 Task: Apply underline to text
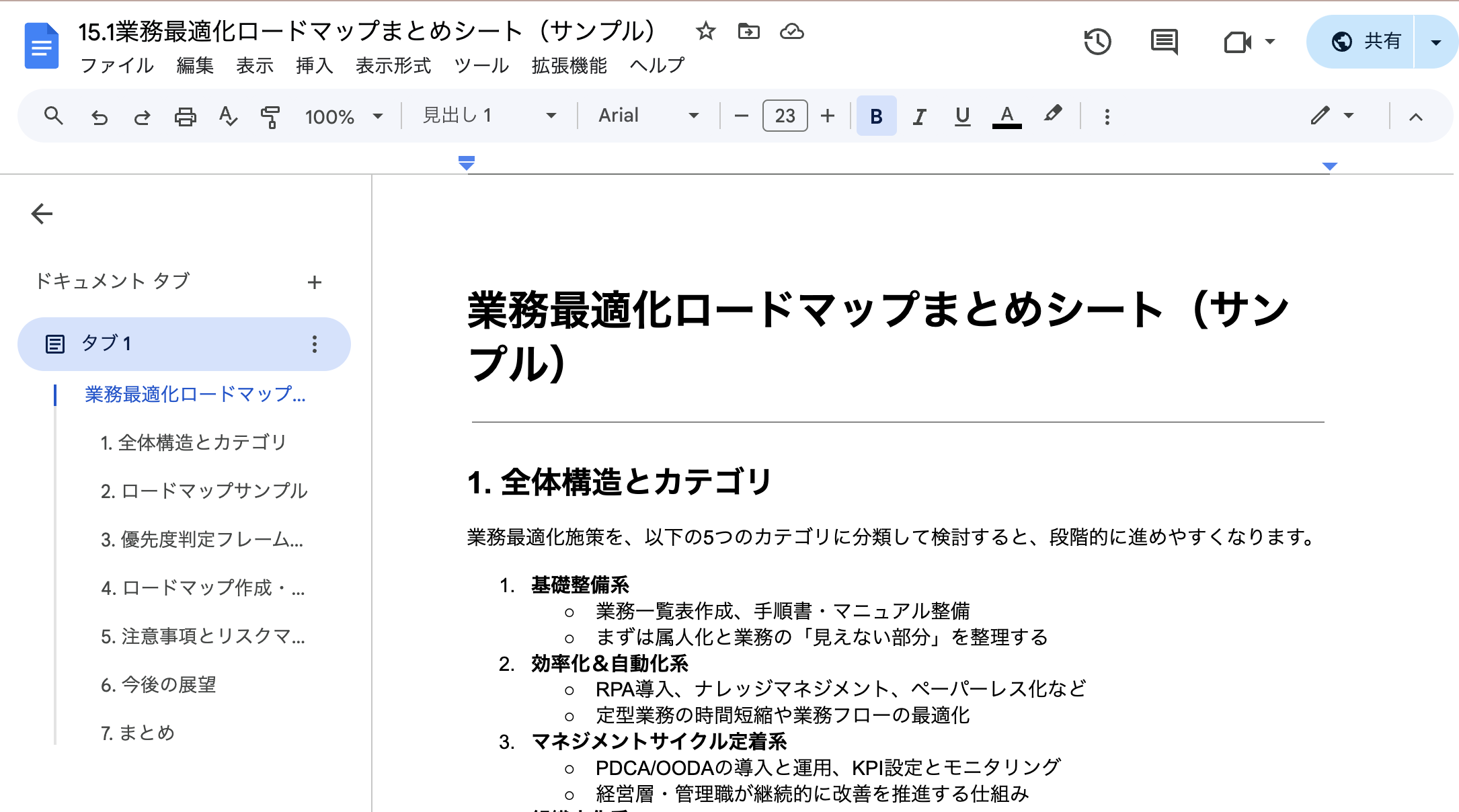pos(962,116)
